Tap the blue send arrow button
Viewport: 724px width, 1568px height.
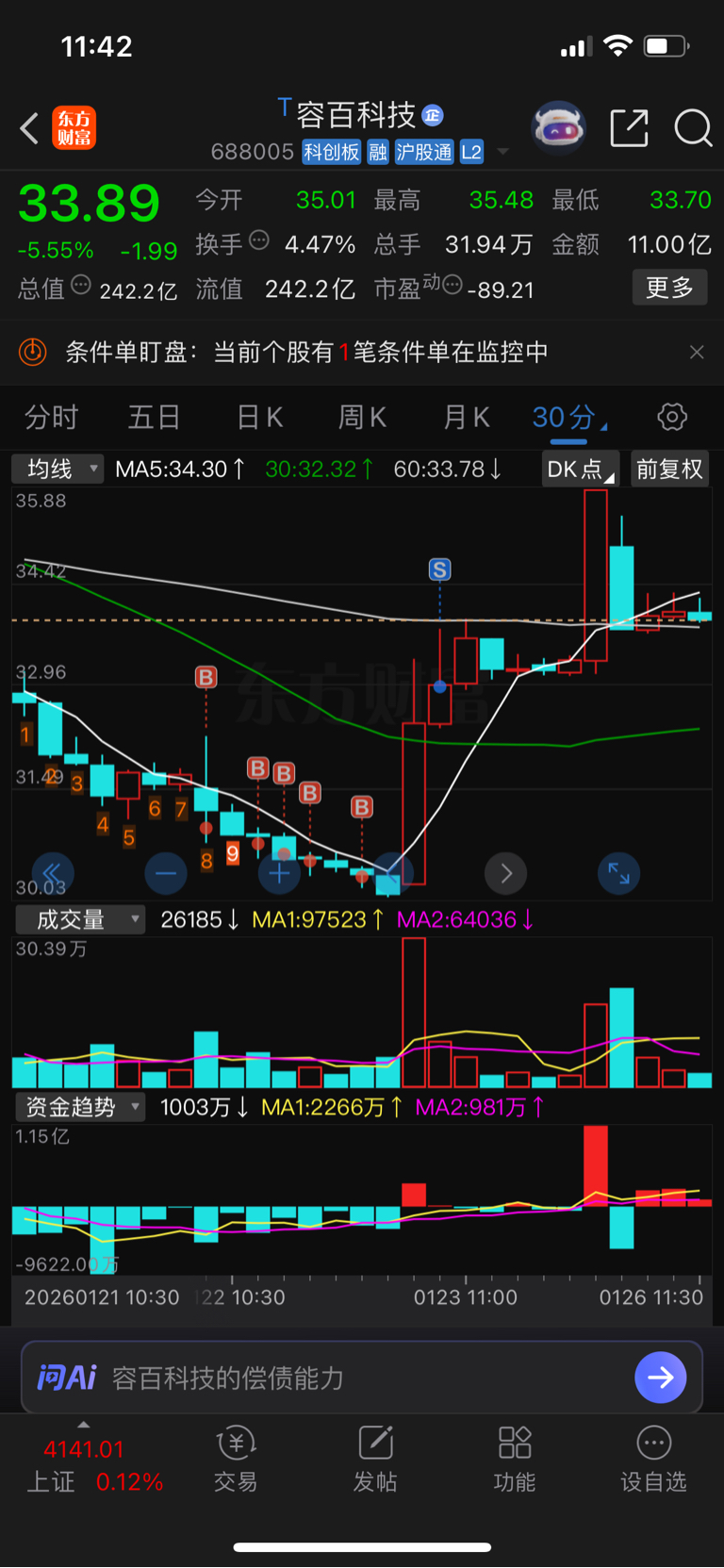tap(661, 1378)
